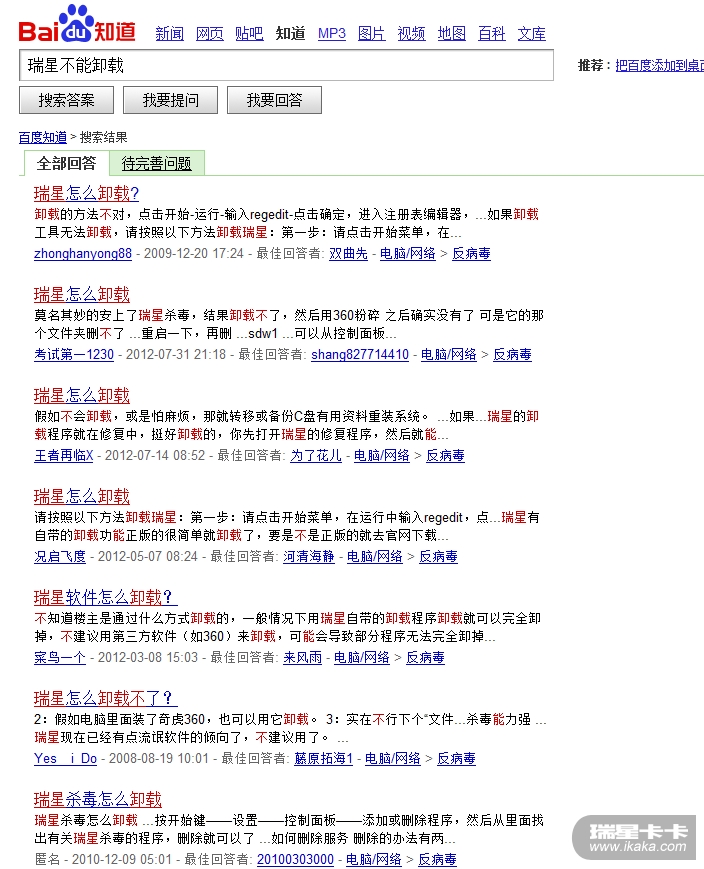This screenshot has height=869, width=704.
Task: Open 瑞星怎么卸载 result by 王者再临X
Action: [82, 395]
